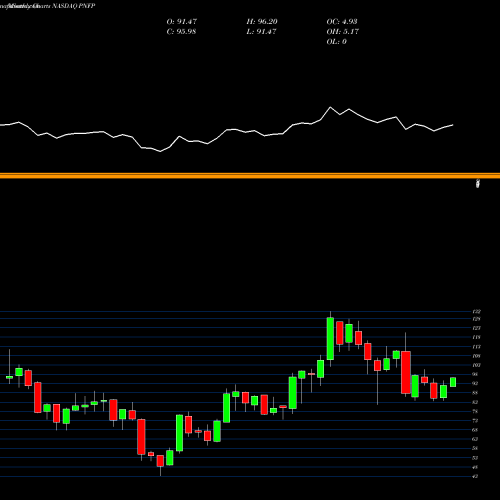The width and height of the screenshot is (500, 500).
Task: Select the rightmost green candlestick
Action: point(453,382)
